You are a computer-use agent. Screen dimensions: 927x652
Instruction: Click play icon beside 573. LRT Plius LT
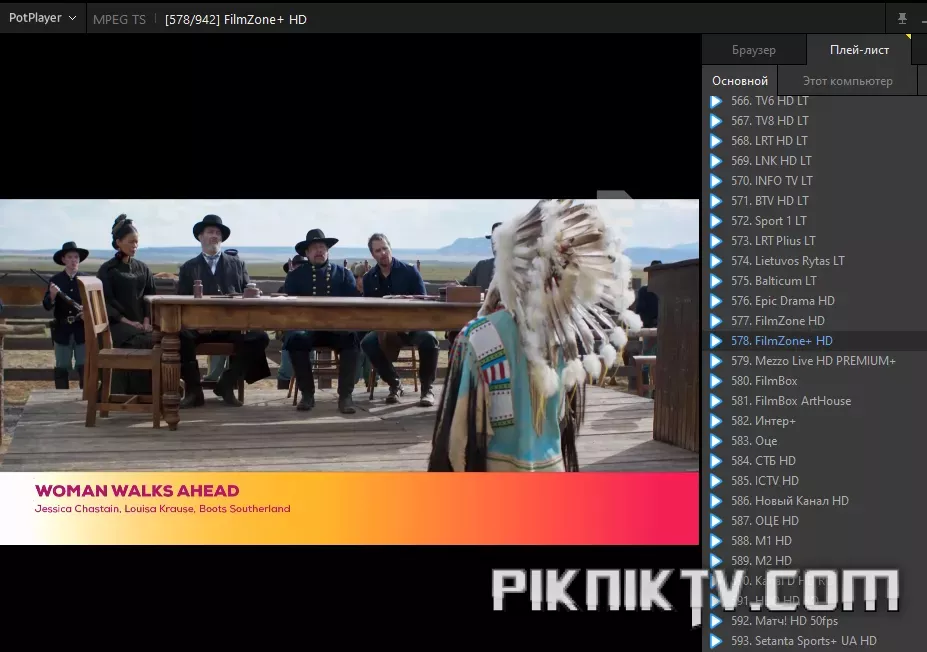tap(716, 241)
